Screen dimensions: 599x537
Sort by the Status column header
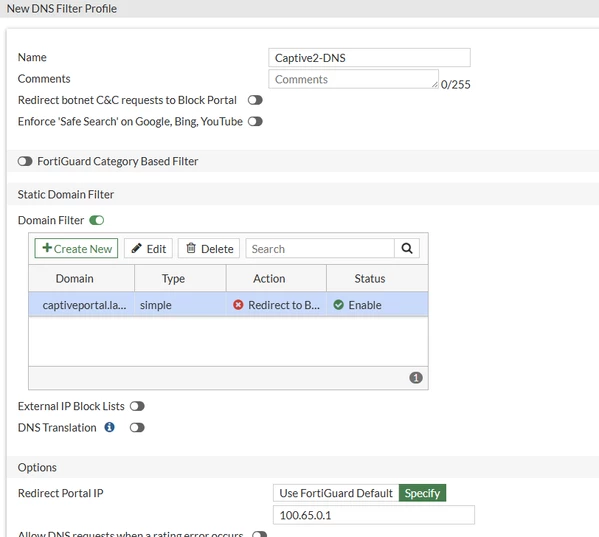pyautogui.click(x=377, y=278)
